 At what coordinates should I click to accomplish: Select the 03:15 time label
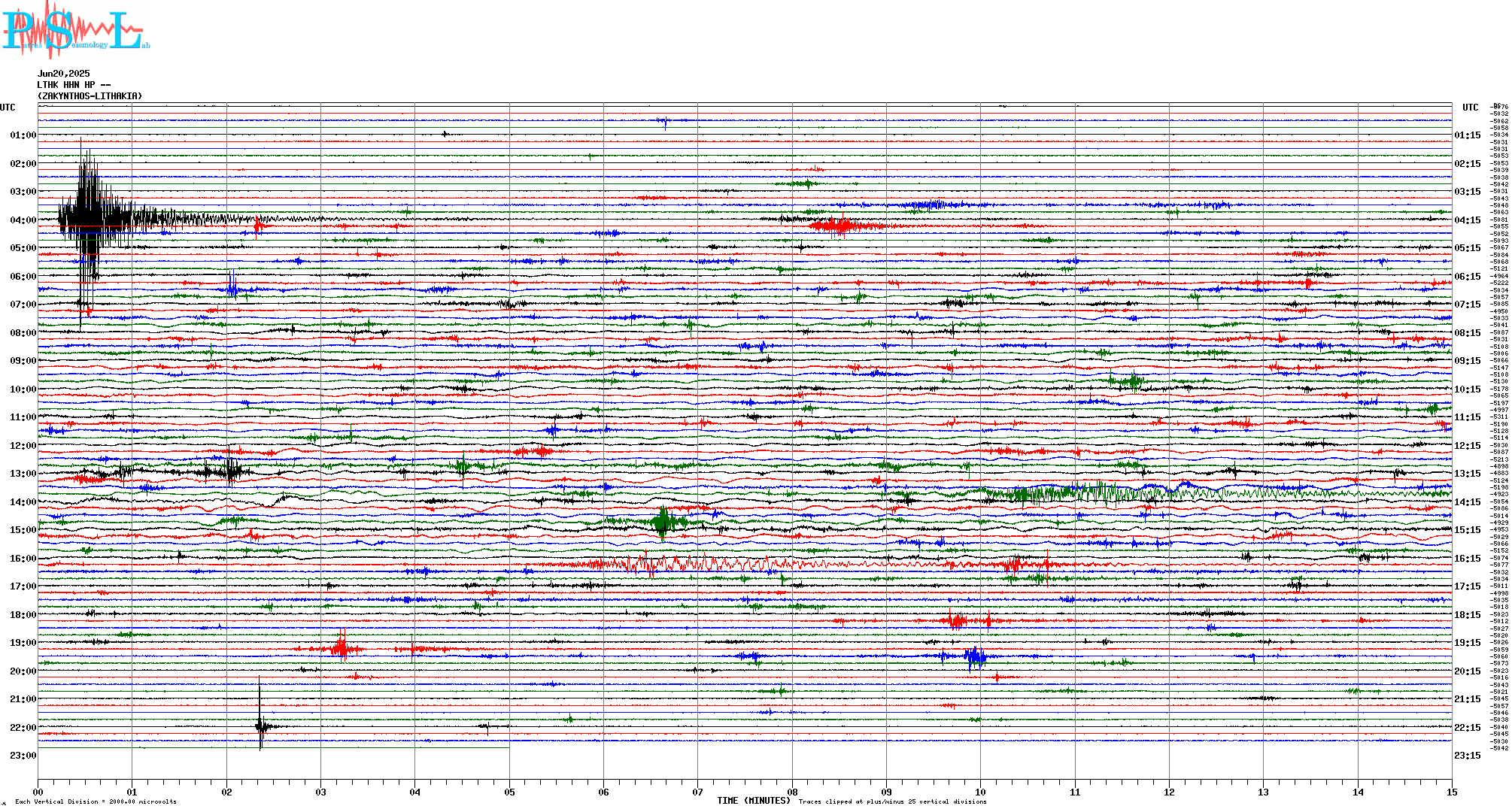pyautogui.click(x=1468, y=192)
